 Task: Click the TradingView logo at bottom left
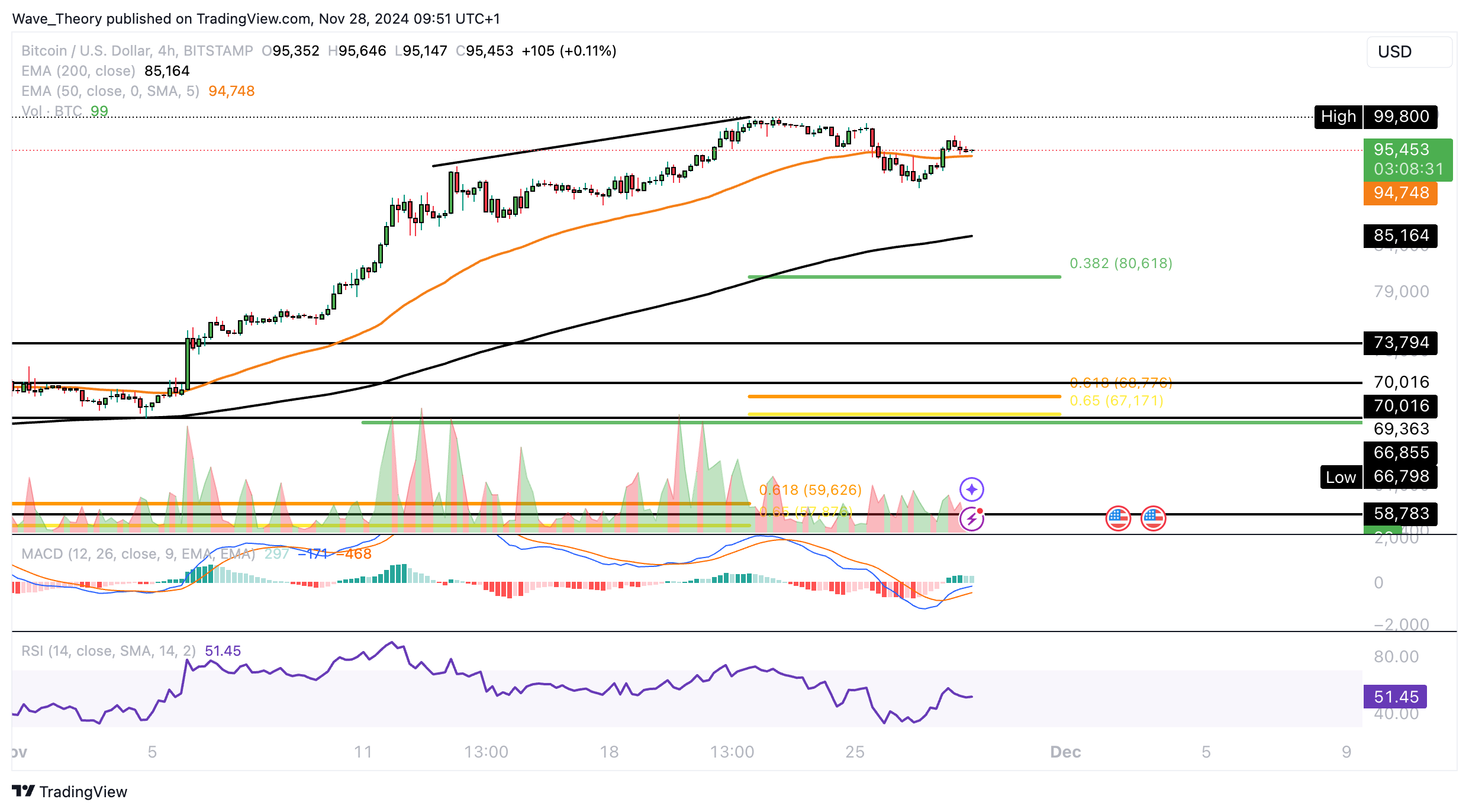tap(70, 791)
